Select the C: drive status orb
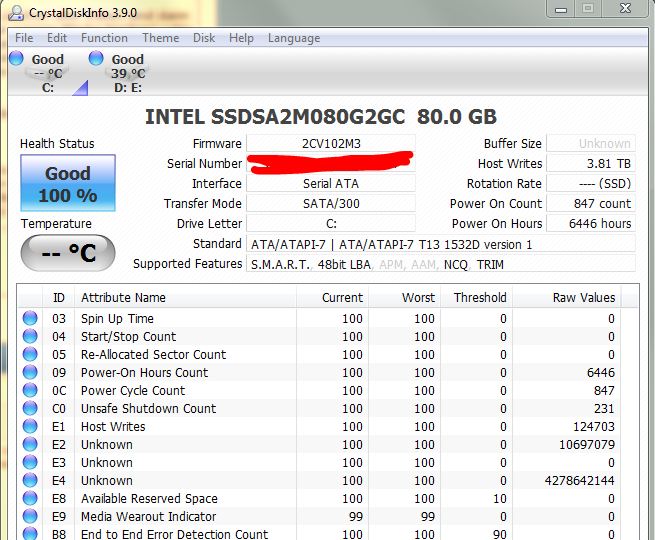This screenshot has height=540, width=655. tap(16, 58)
